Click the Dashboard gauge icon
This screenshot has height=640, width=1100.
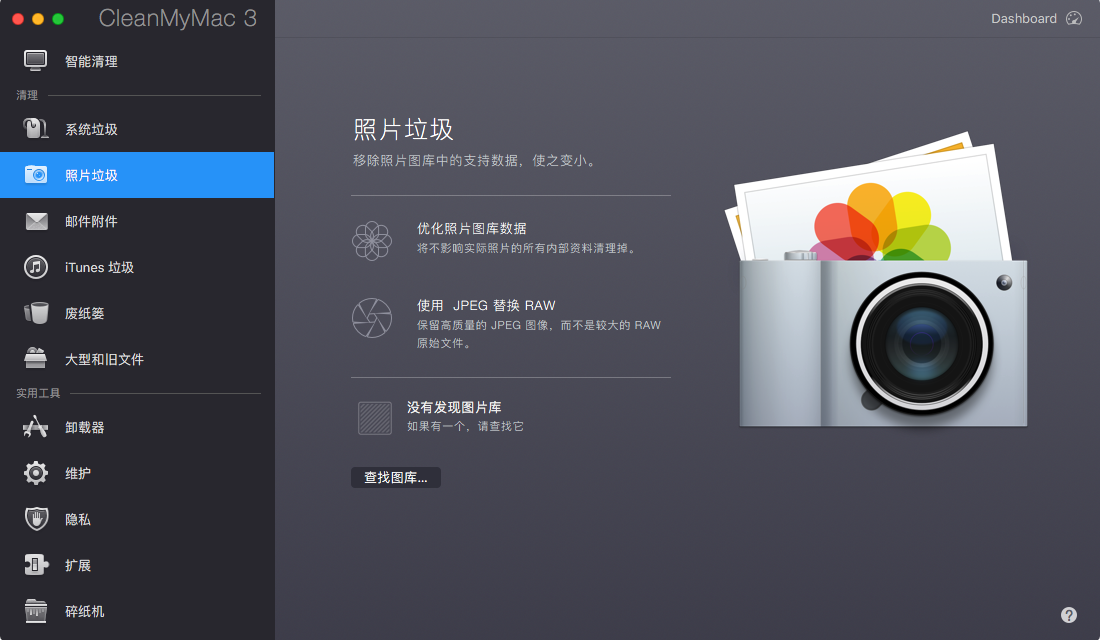click(1074, 18)
